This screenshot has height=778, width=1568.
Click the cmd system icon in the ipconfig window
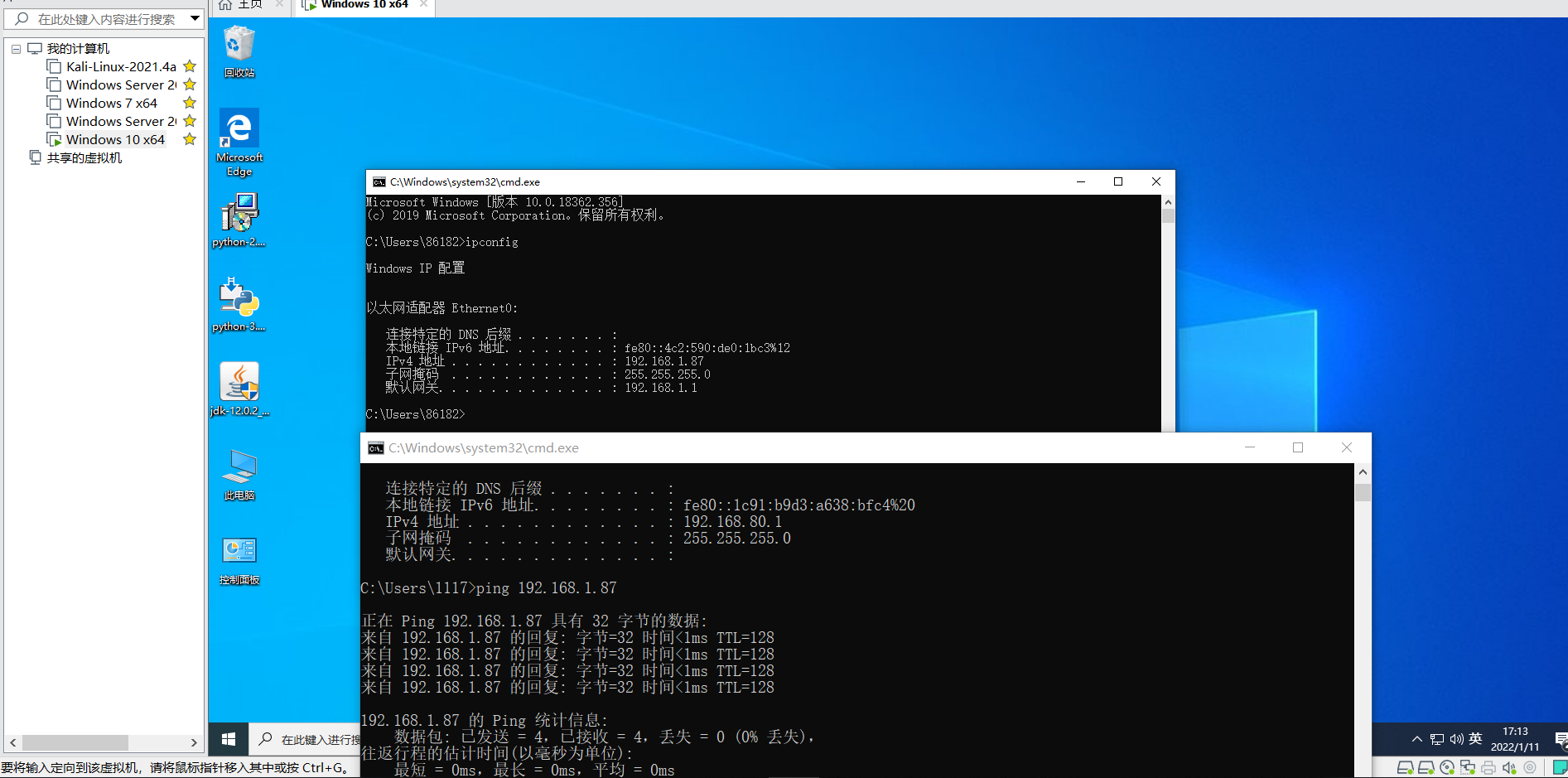tap(379, 182)
